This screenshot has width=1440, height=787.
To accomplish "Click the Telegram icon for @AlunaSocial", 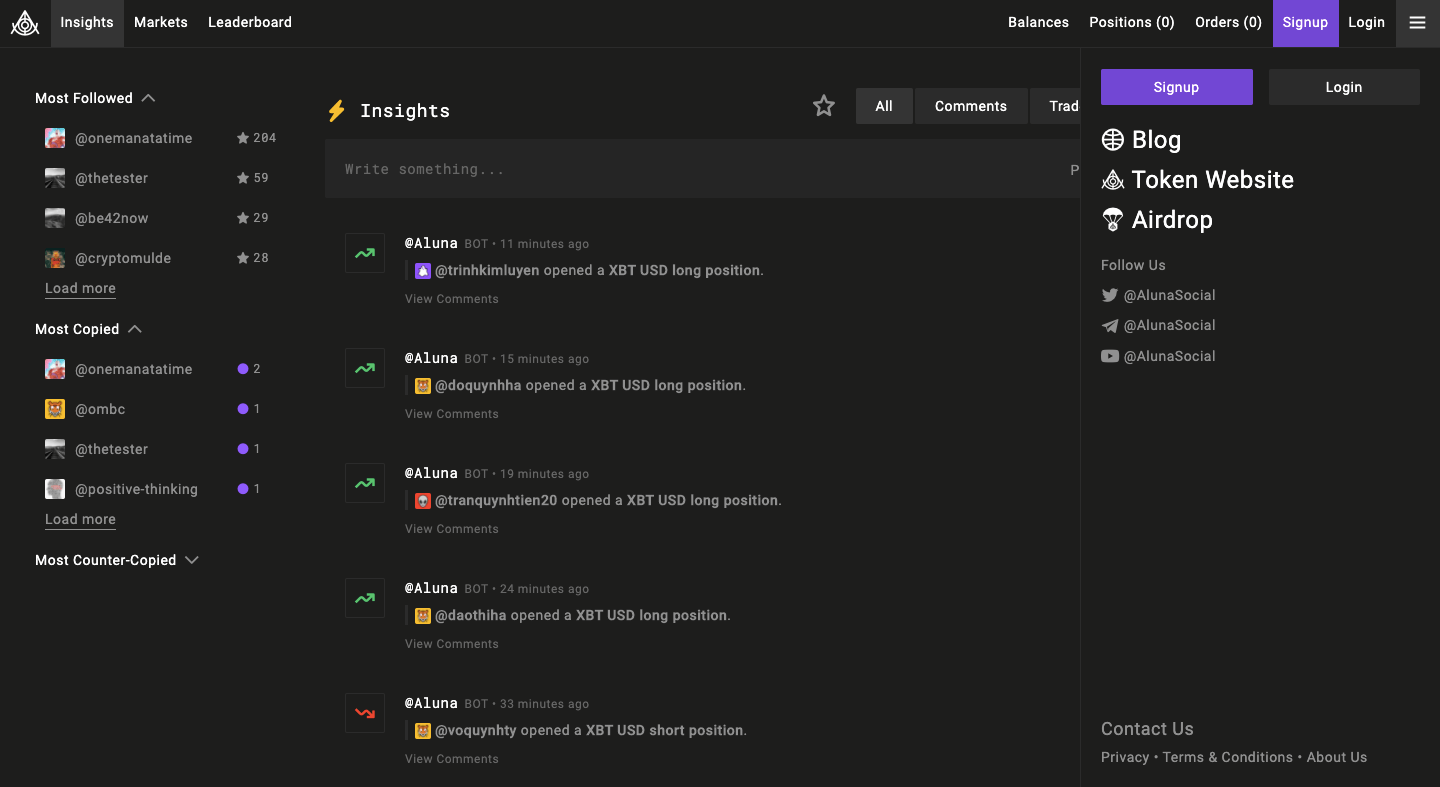I will (1110, 326).
